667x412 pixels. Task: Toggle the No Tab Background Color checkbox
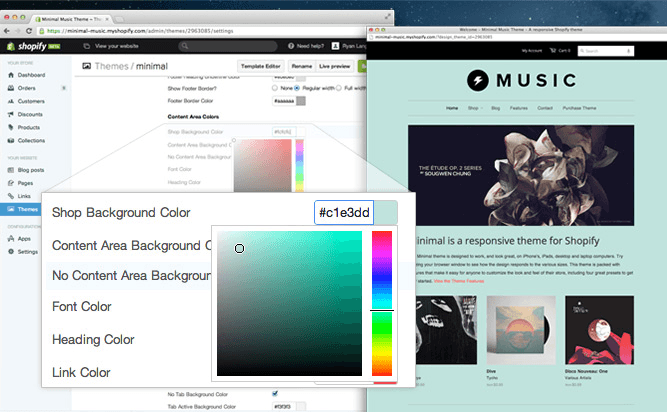(275, 393)
